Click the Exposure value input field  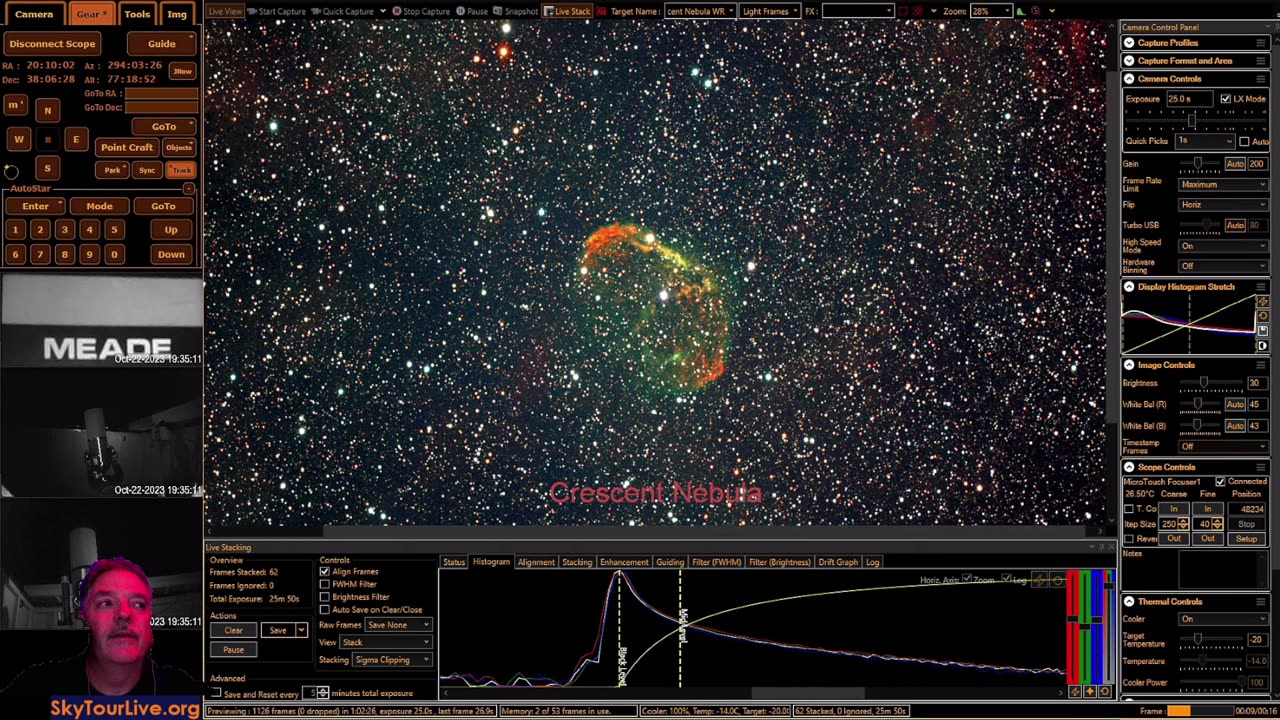click(x=1189, y=99)
